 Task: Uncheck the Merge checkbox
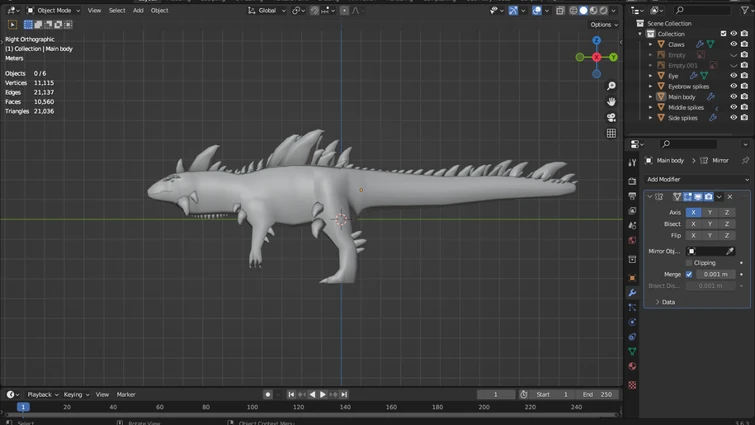coord(689,274)
